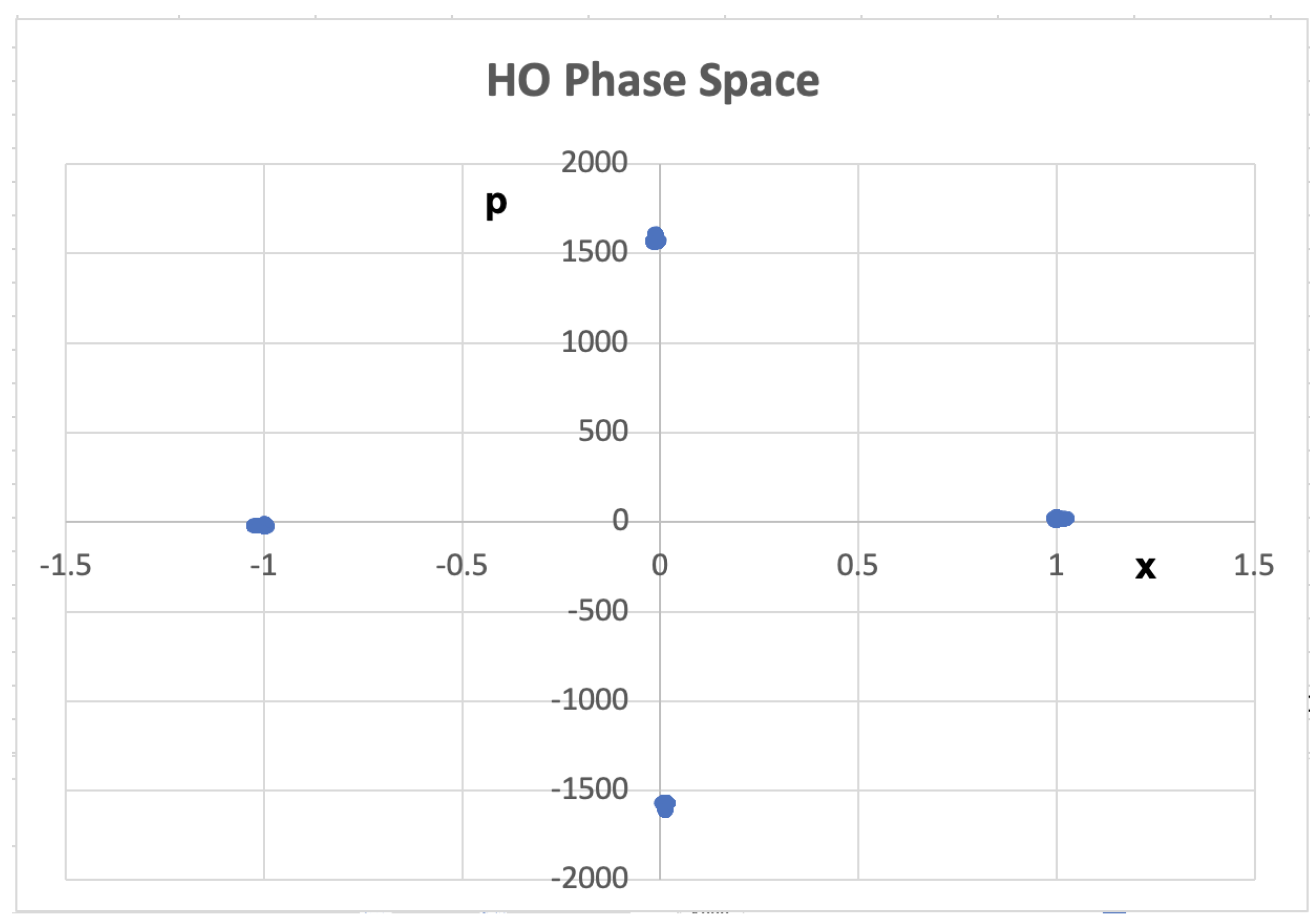Click the 1500 vertical axis label
The height and width of the screenshot is (924, 1316).
tap(594, 252)
